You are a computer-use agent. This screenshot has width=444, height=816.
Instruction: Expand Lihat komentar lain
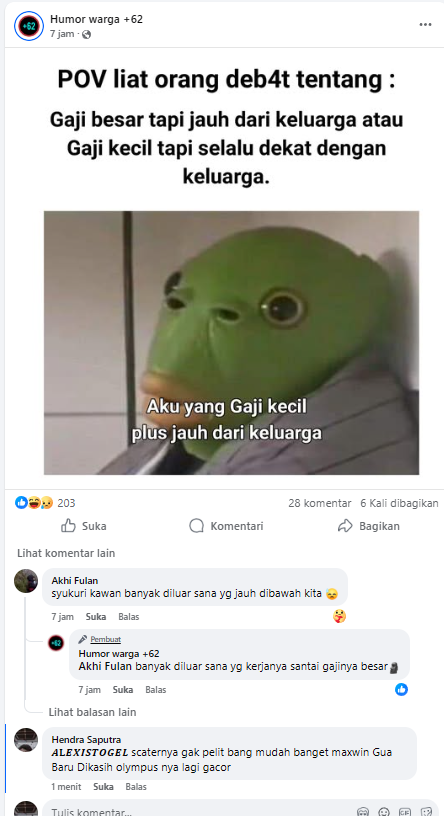[66, 553]
